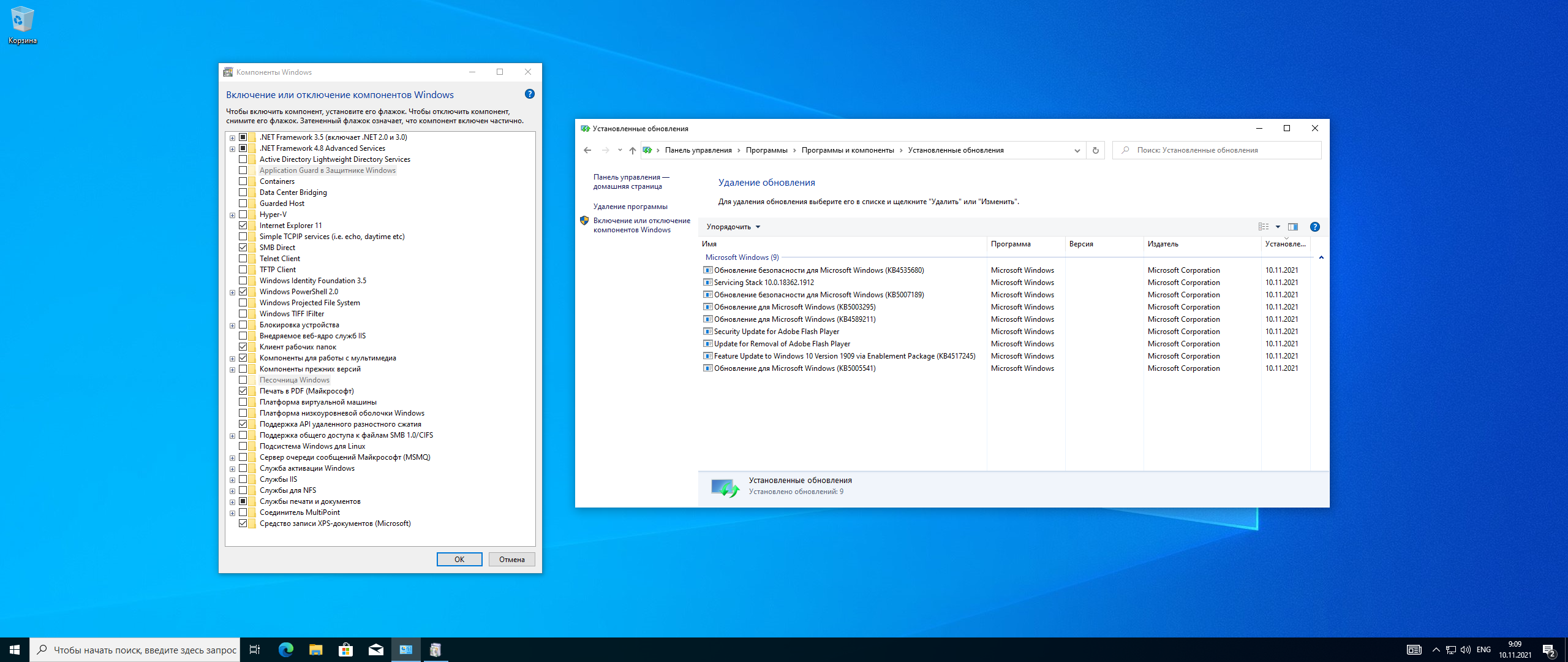Open notification center in system tray
Screen dimensions: 1568x662
1549,650
